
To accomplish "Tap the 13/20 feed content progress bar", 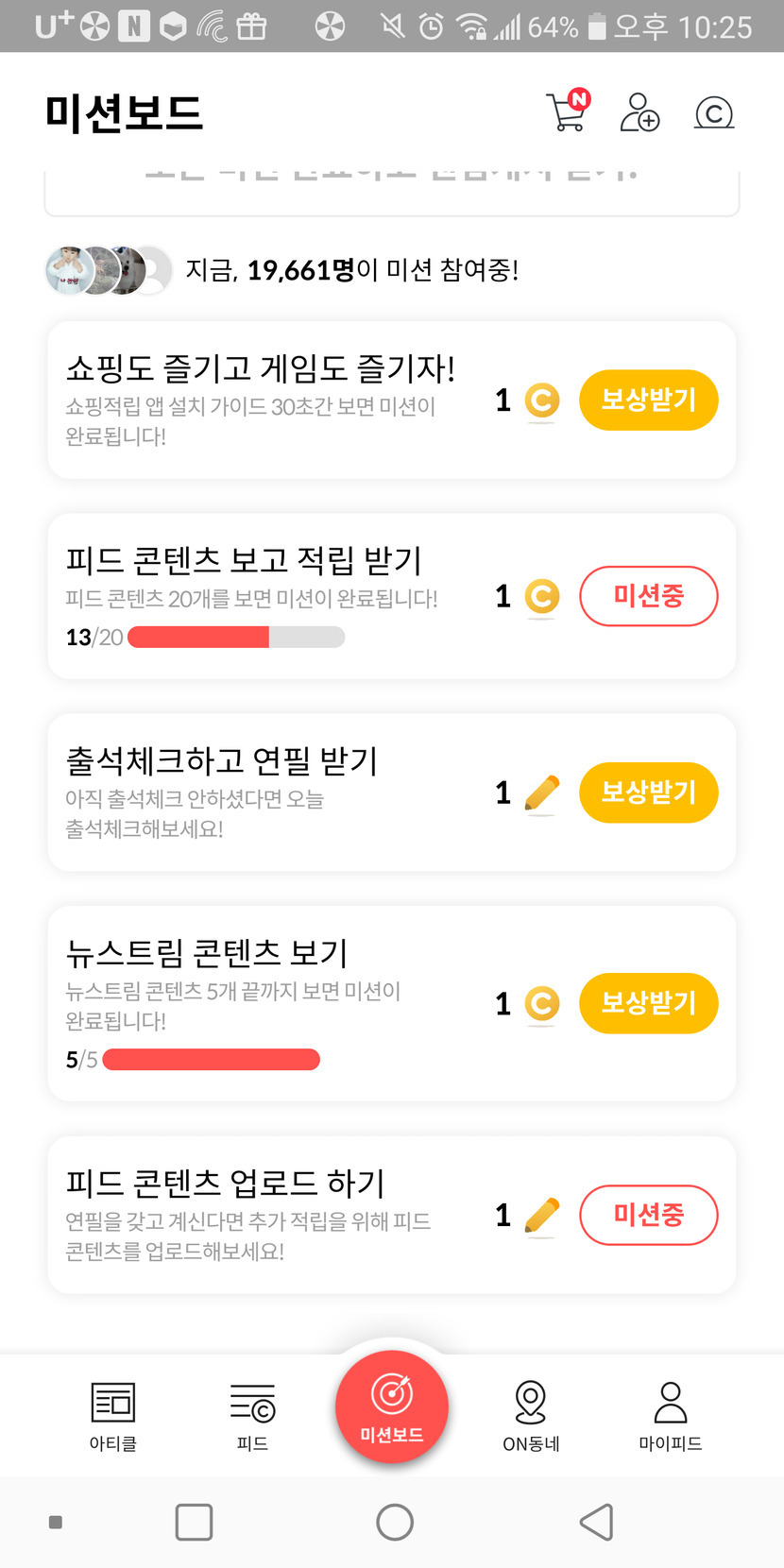I will click(236, 638).
